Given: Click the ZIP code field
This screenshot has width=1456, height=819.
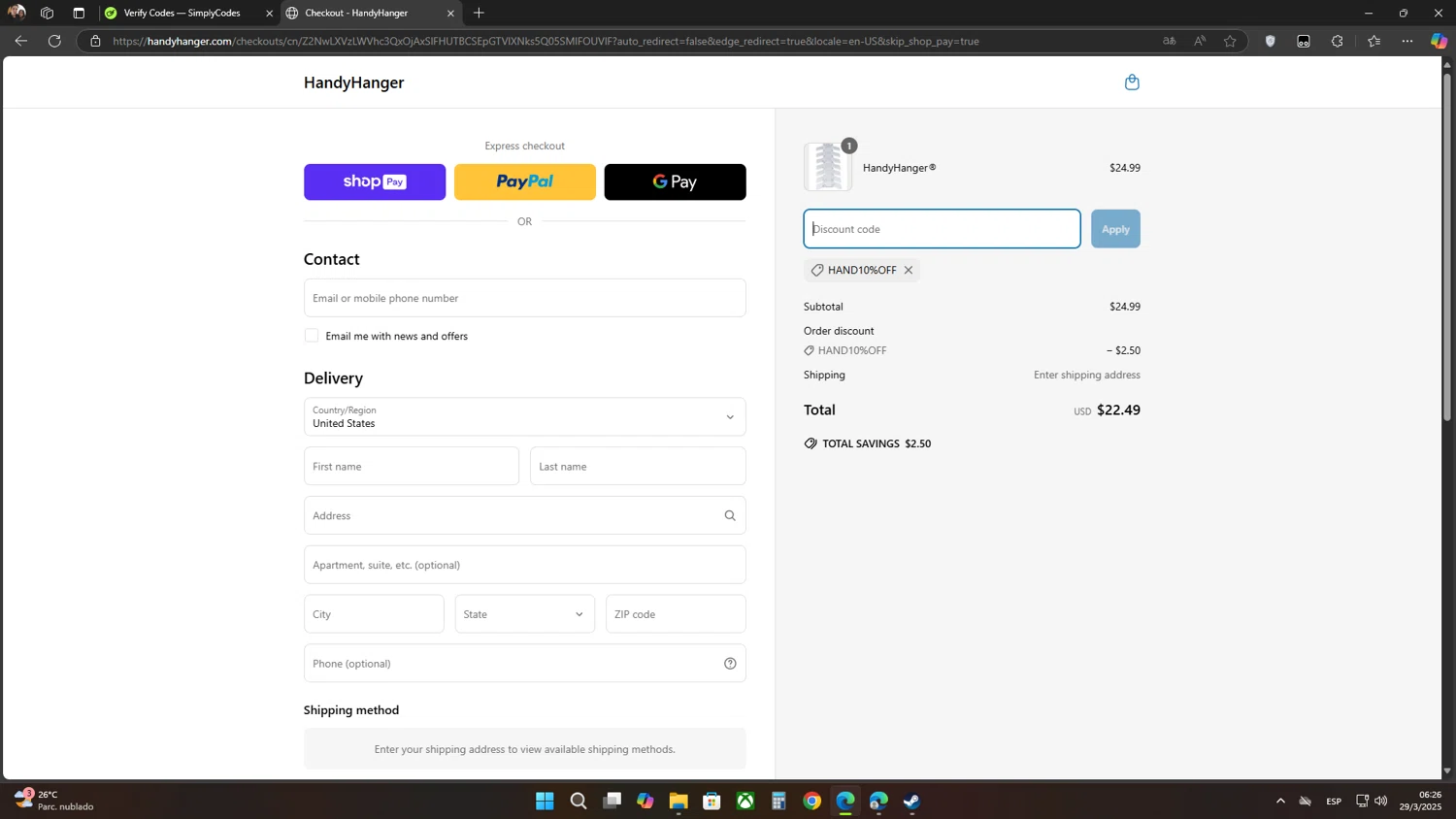Looking at the screenshot, I should pyautogui.click(x=676, y=614).
